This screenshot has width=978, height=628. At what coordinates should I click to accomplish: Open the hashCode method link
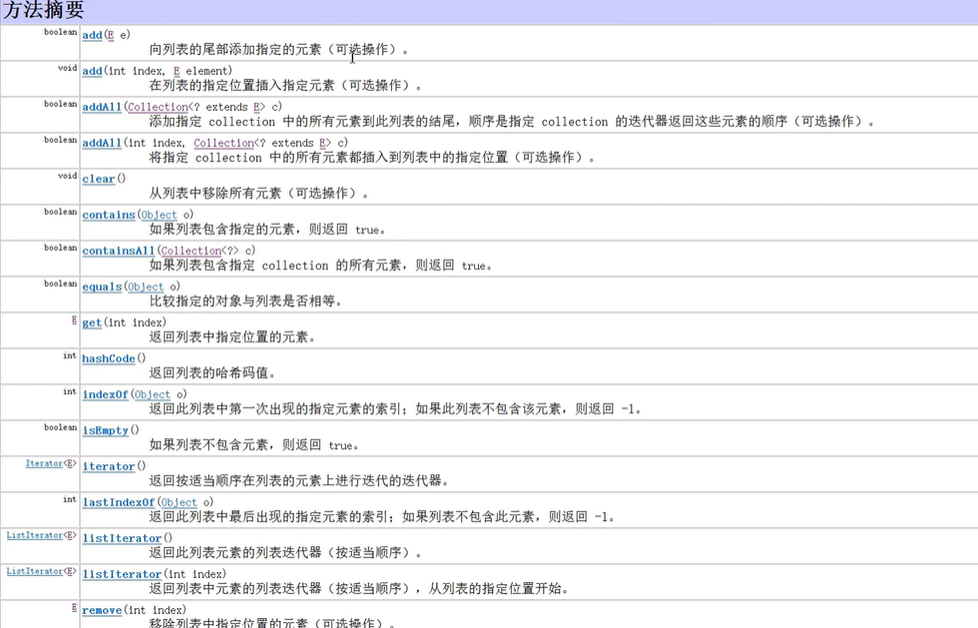pos(109,359)
